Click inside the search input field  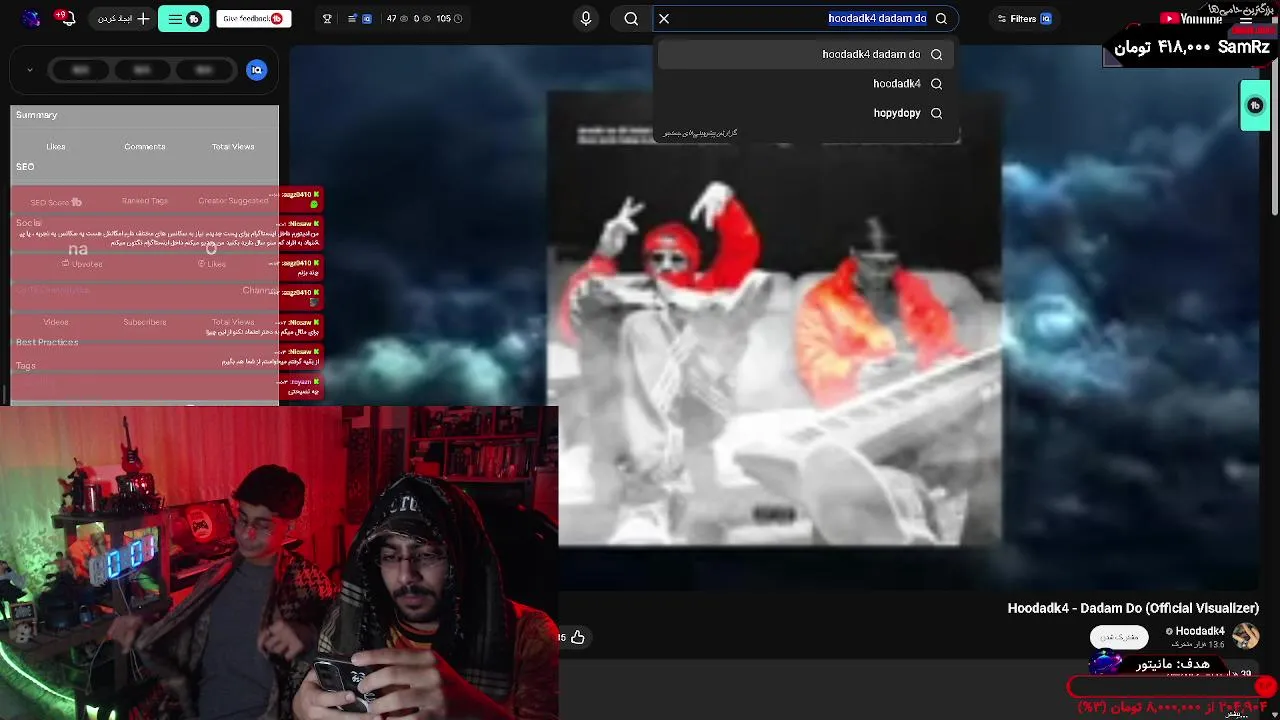[805, 18]
